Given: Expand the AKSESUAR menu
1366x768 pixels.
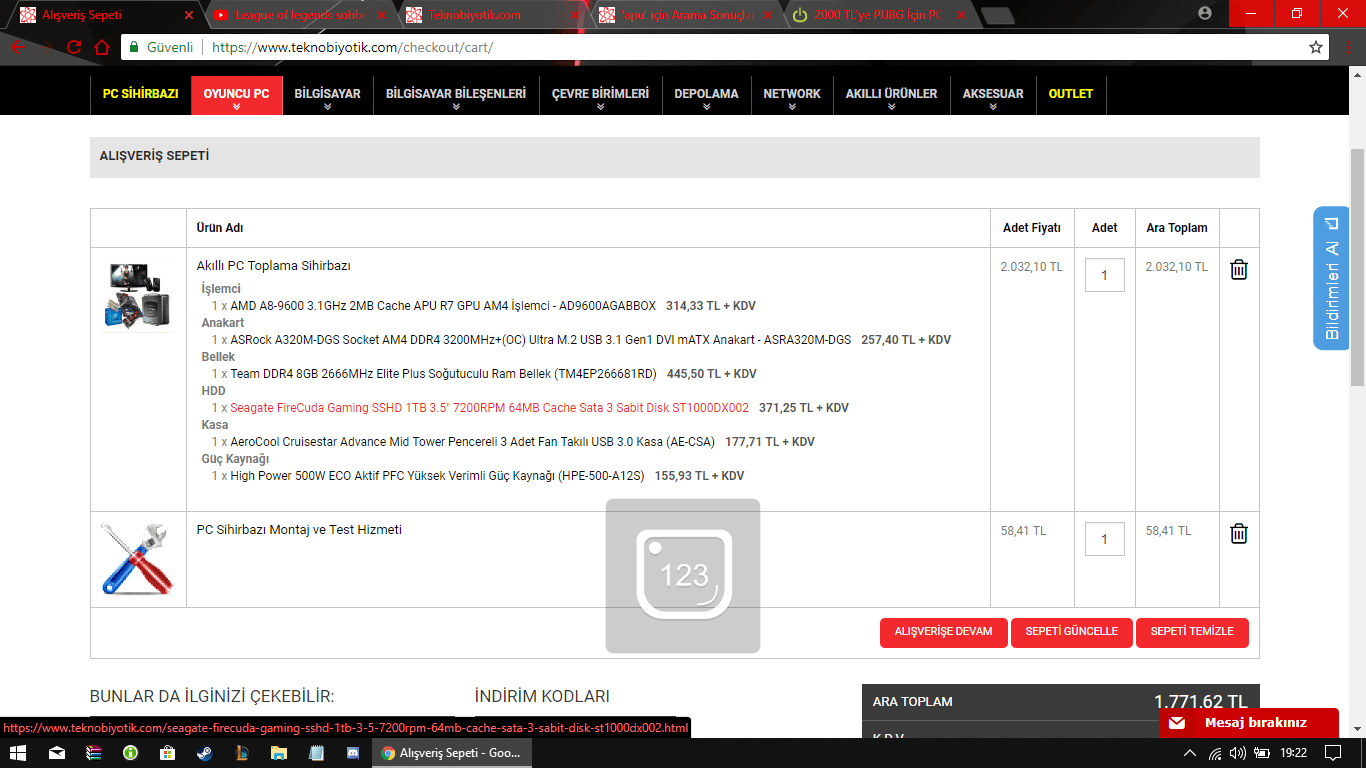Looking at the screenshot, I should coord(993,95).
